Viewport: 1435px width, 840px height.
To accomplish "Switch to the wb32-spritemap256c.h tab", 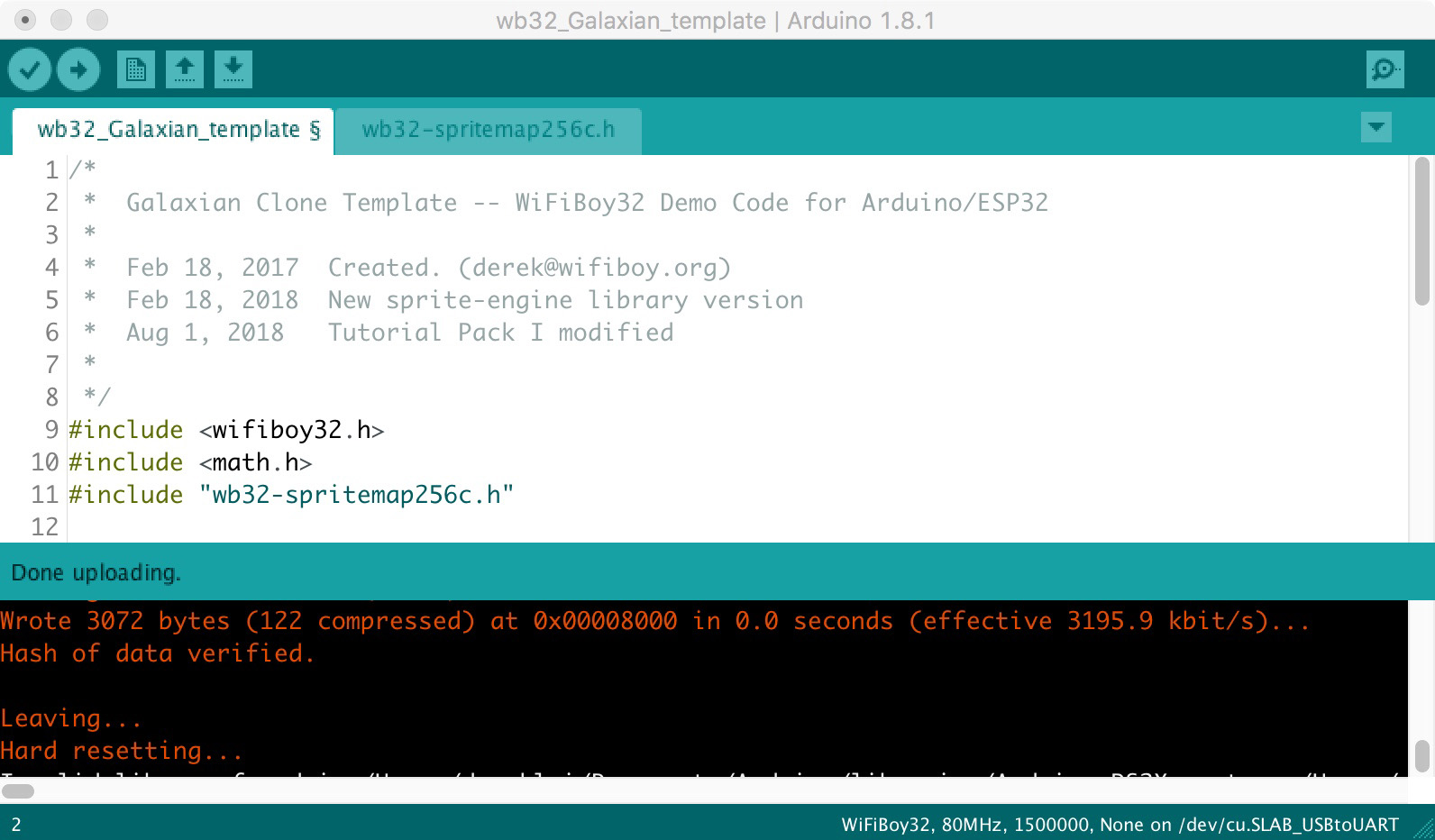I will click(x=488, y=130).
